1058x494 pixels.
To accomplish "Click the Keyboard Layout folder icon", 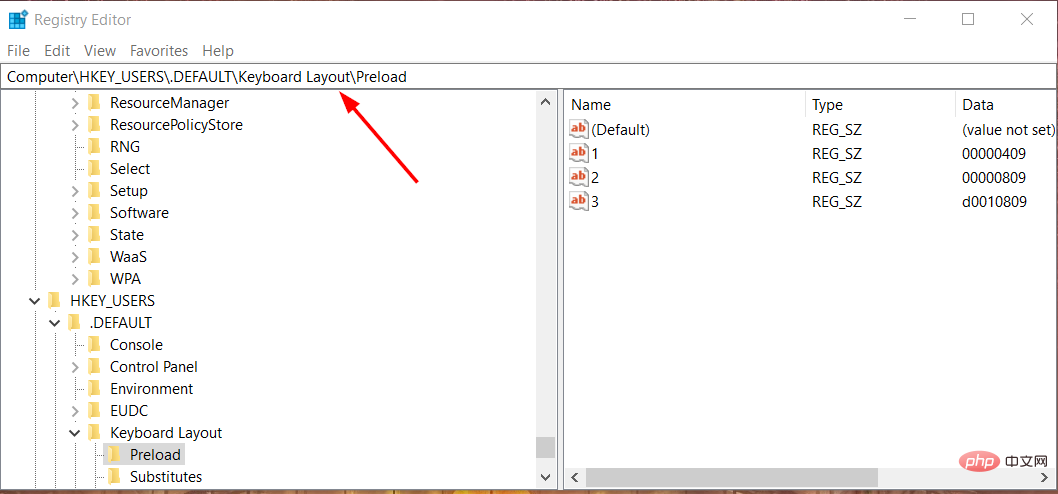I will pyautogui.click(x=95, y=433).
